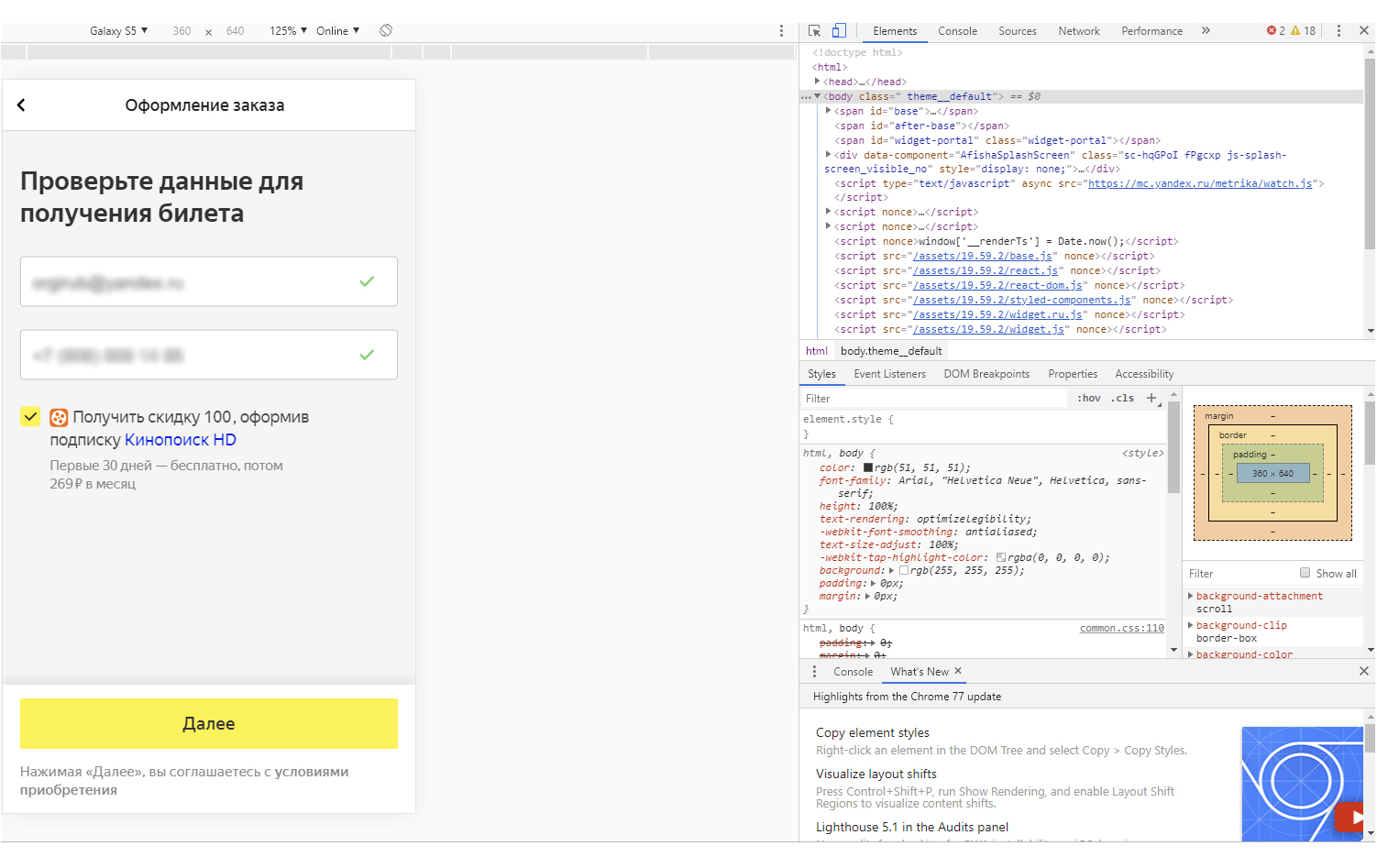Click the New Style Rule plus icon
The width and height of the screenshot is (1377, 868).
click(x=1151, y=398)
